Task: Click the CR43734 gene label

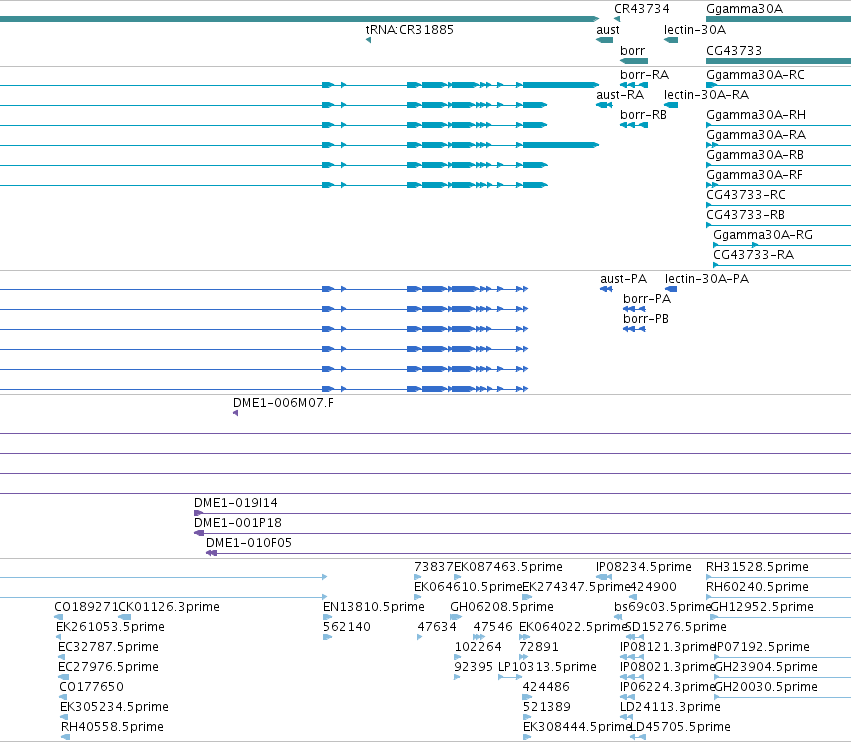Action: 642,9
